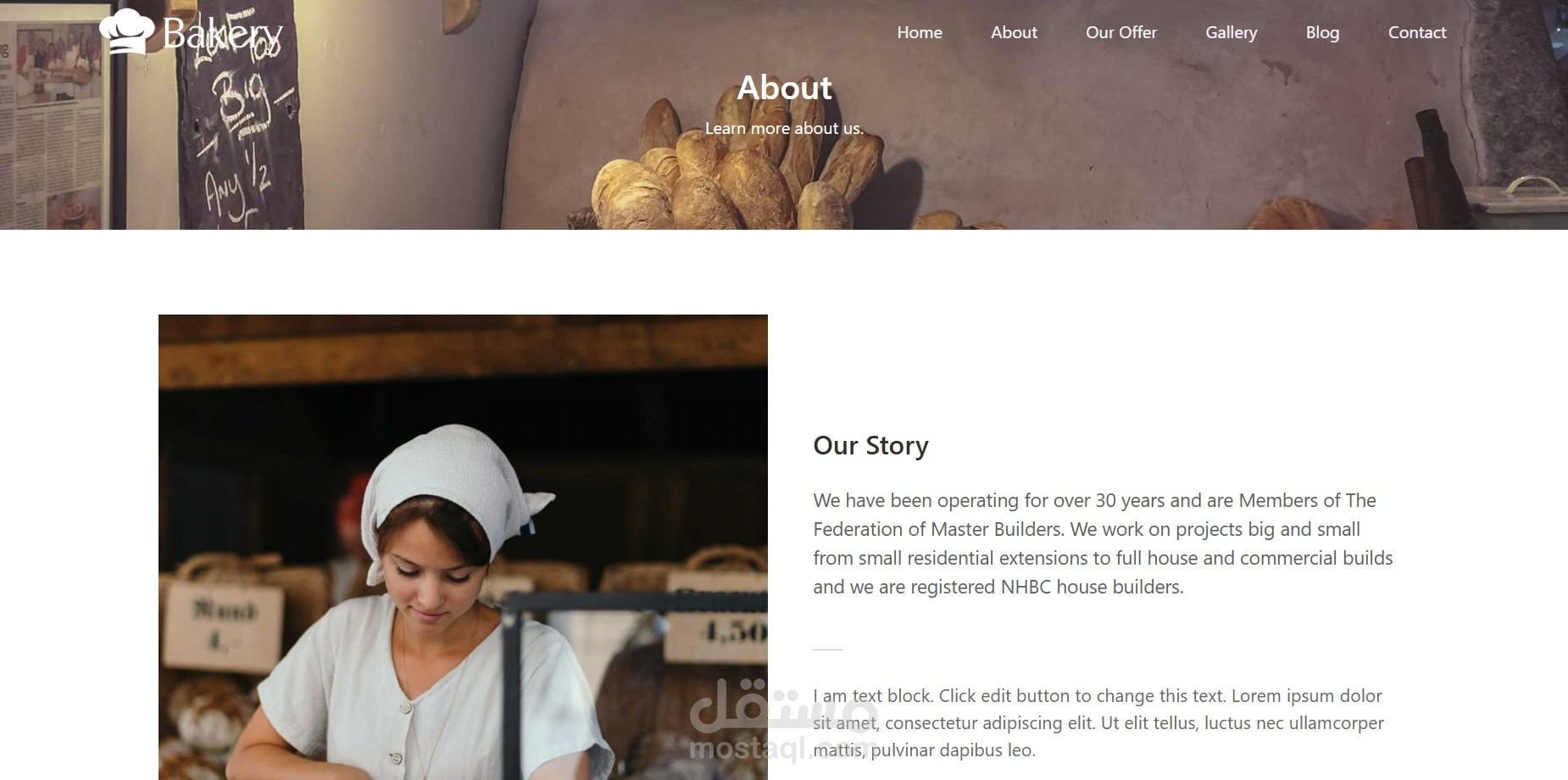Open the Our Offer menu item

click(1121, 32)
